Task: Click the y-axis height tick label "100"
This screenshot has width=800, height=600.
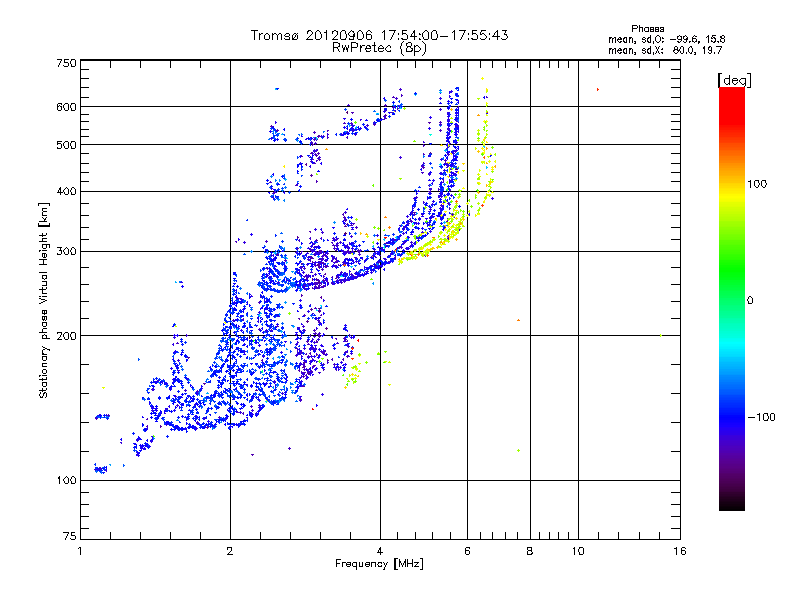Action: click(66, 480)
